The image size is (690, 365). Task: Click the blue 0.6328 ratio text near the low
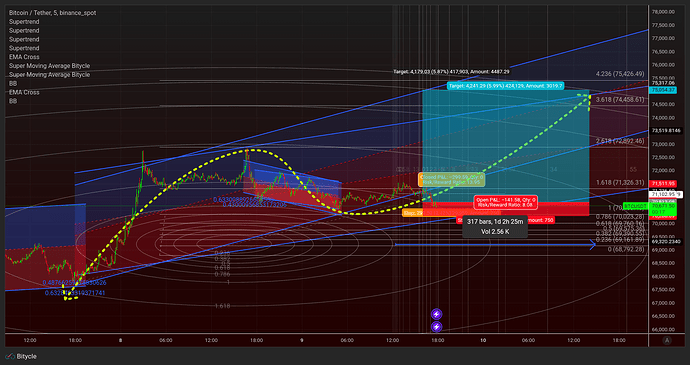point(75,293)
